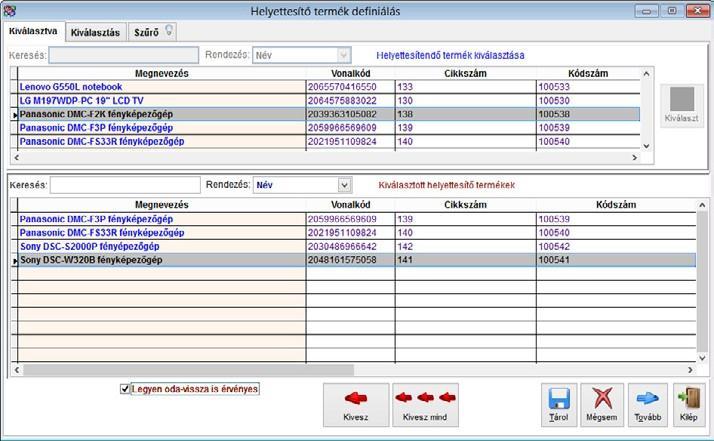Viewport: 714px width, 441px height.
Task: Open the upper disabled Rendezés dropdown
Action: (x=345, y=55)
